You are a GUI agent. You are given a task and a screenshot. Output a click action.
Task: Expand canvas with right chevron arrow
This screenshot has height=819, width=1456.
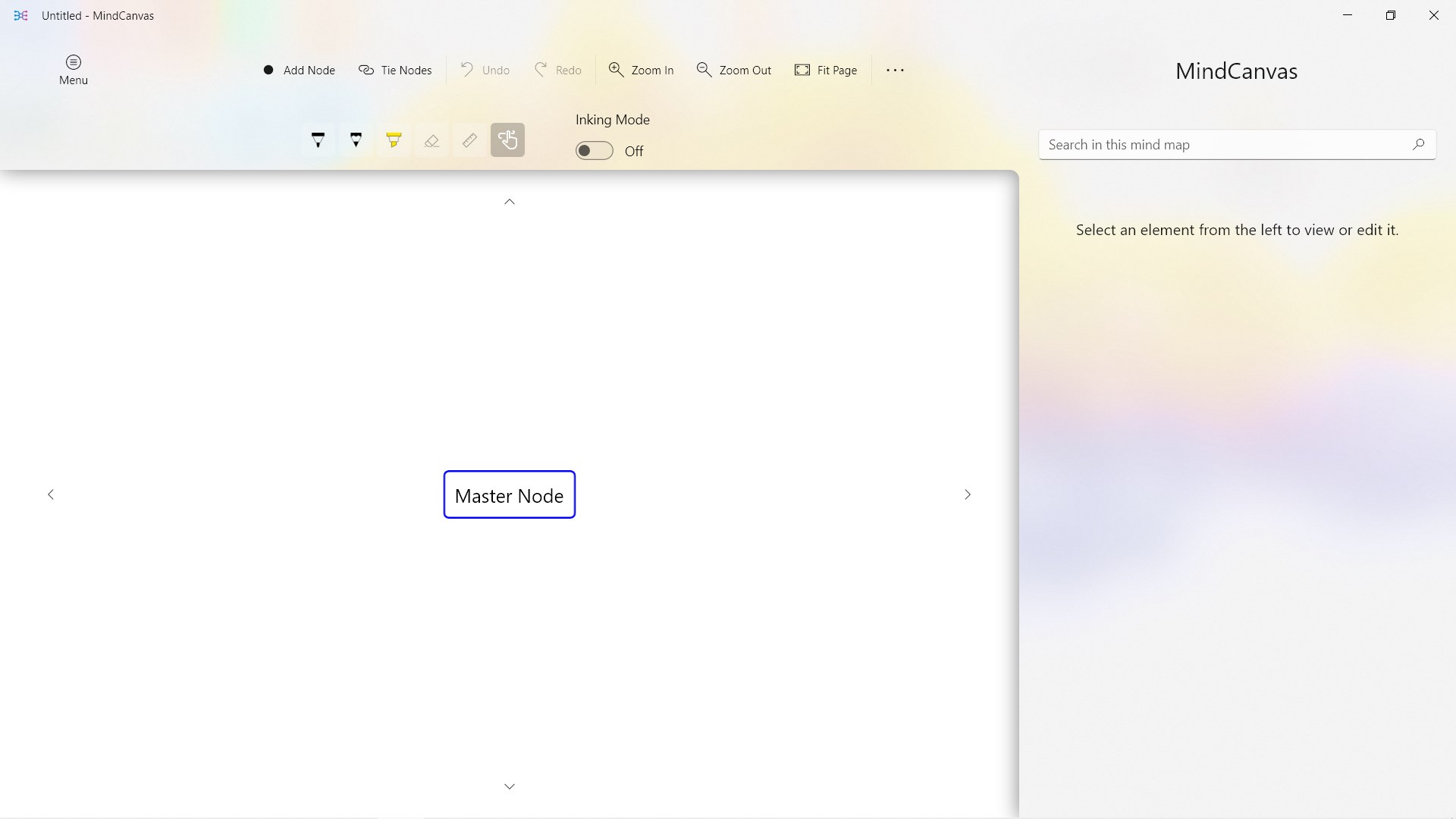(x=967, y=494)
